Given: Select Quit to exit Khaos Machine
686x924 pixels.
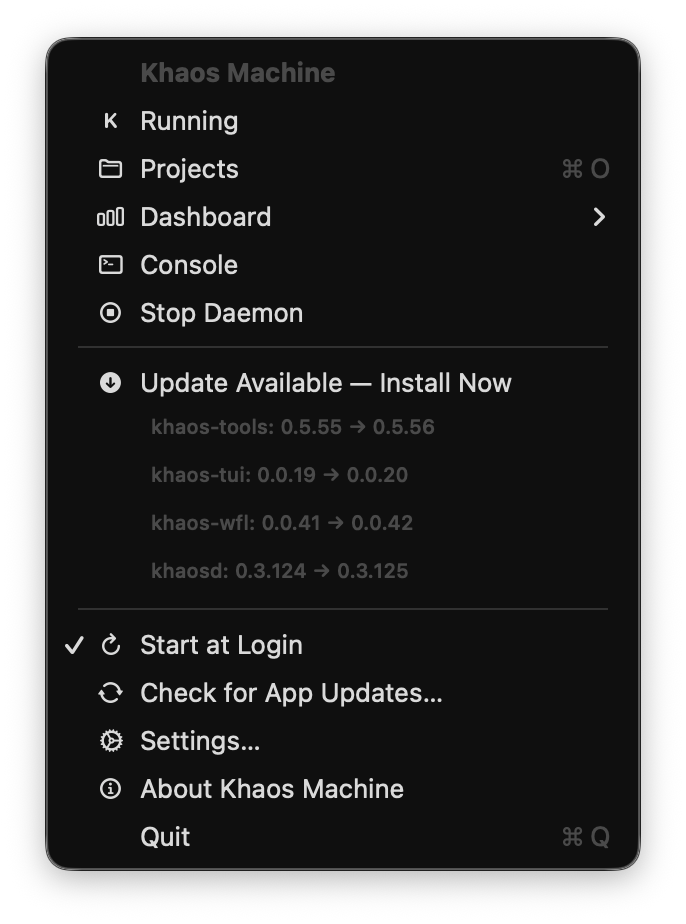Looking at the screenshot, I should point(165,837).
